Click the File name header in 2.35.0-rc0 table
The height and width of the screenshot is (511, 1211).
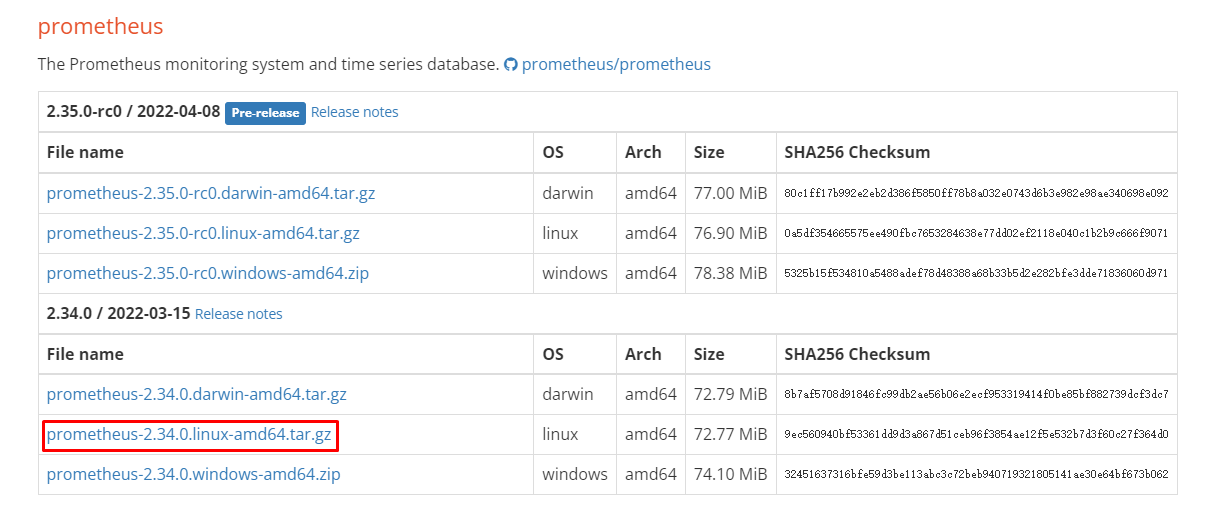tap(85, 152)
